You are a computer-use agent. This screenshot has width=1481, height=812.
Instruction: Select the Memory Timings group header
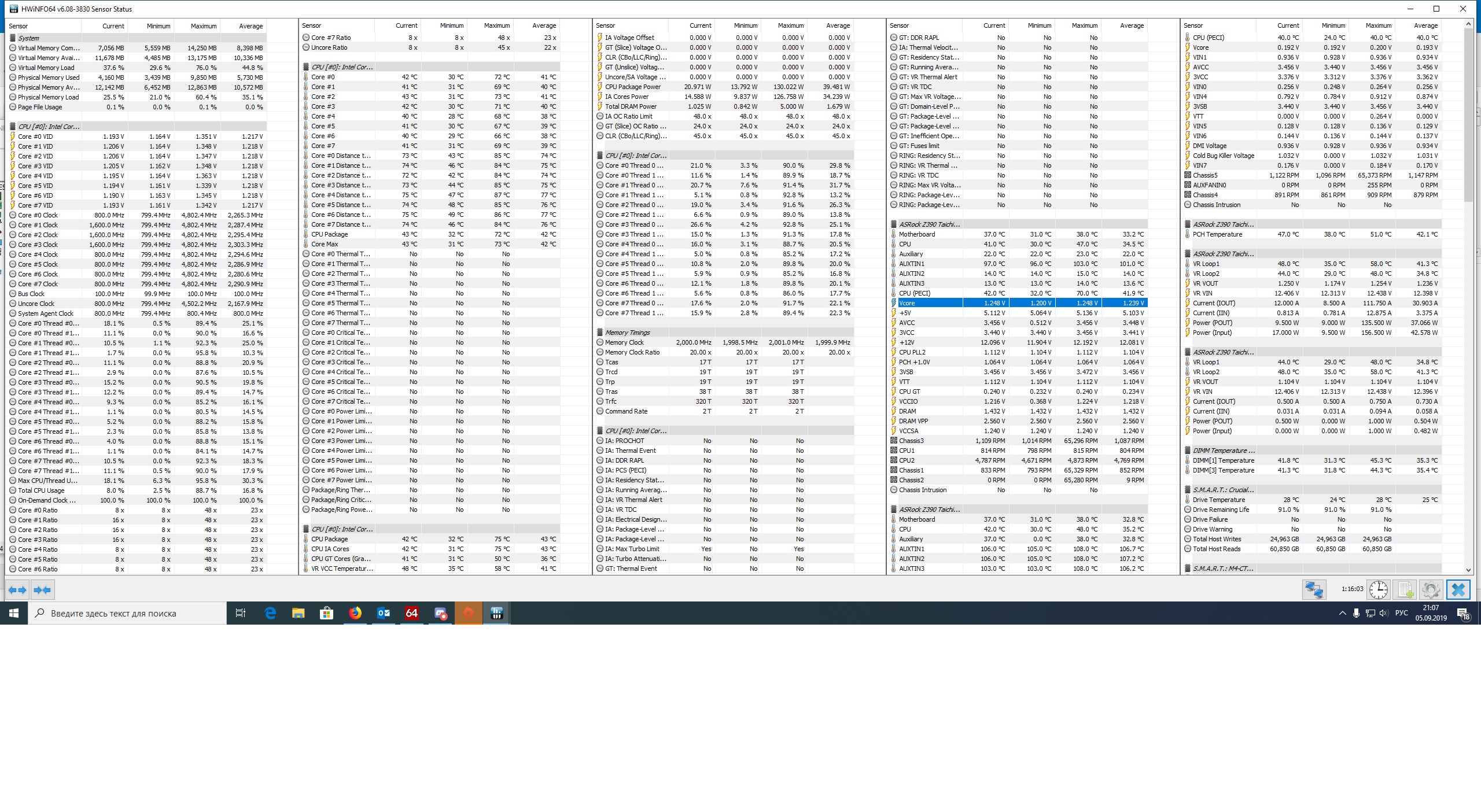click(x=627, y=333)
